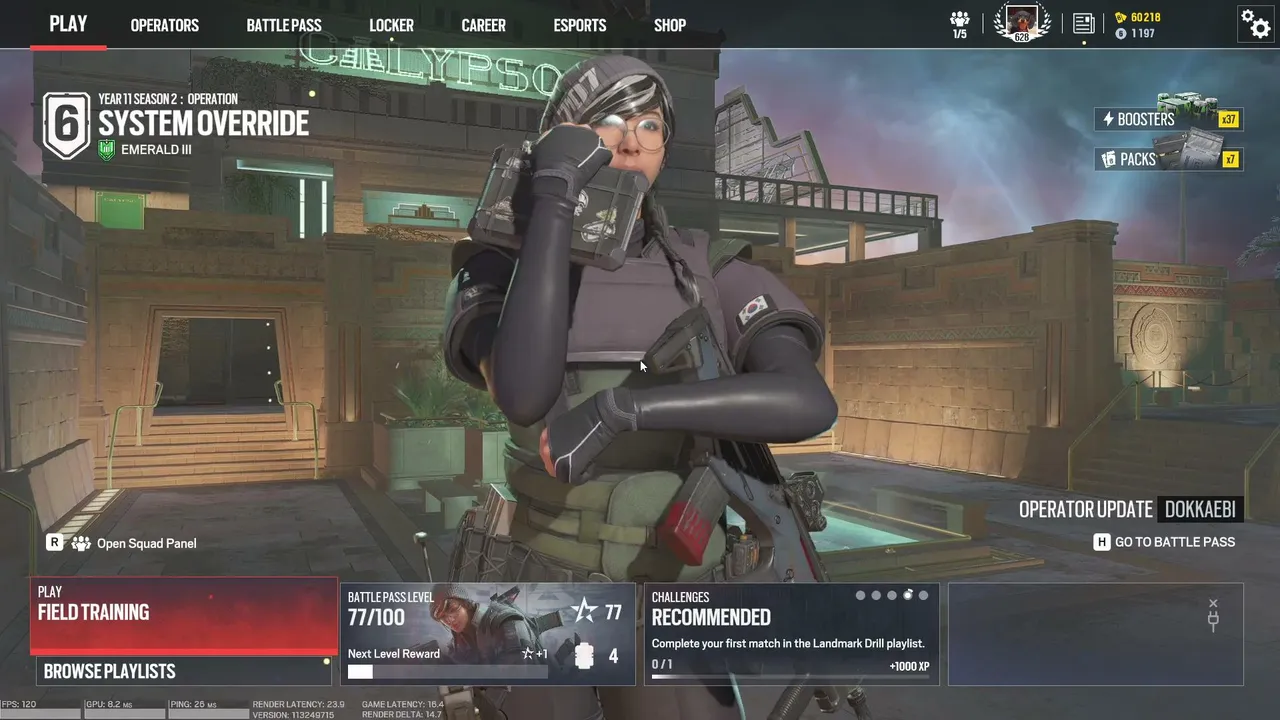Click the R6 Credits coin icon
The width and height of the screenshot is (1280, 720).
[x=1121, y=34]
